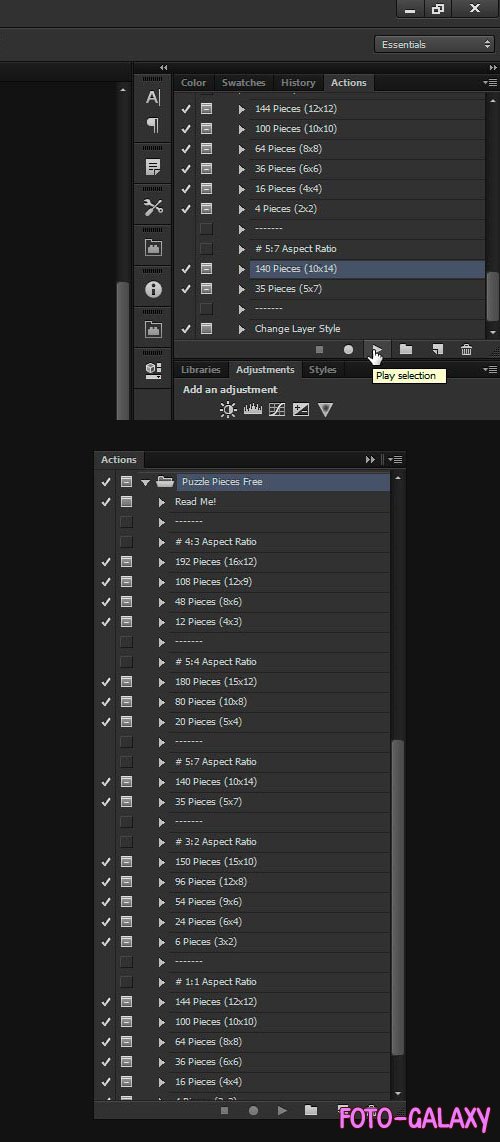The image size is (500, 1142).
Task: Open the docked Actions panel flyout menu
Action: [490, 83]
